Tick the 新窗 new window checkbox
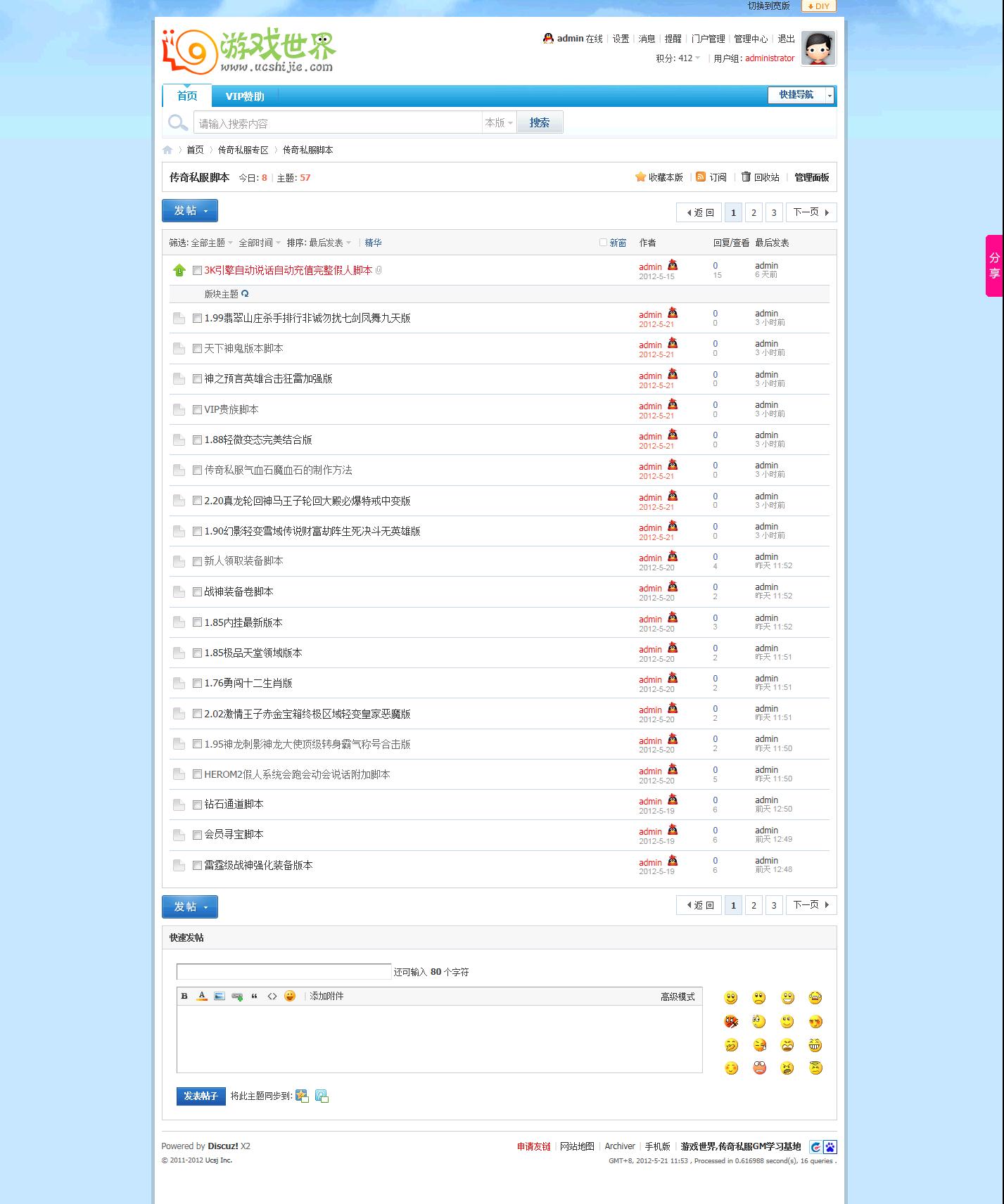The height and width of the screenshot is (1204, 1004). pyautogui.click(x=603, y=243)
